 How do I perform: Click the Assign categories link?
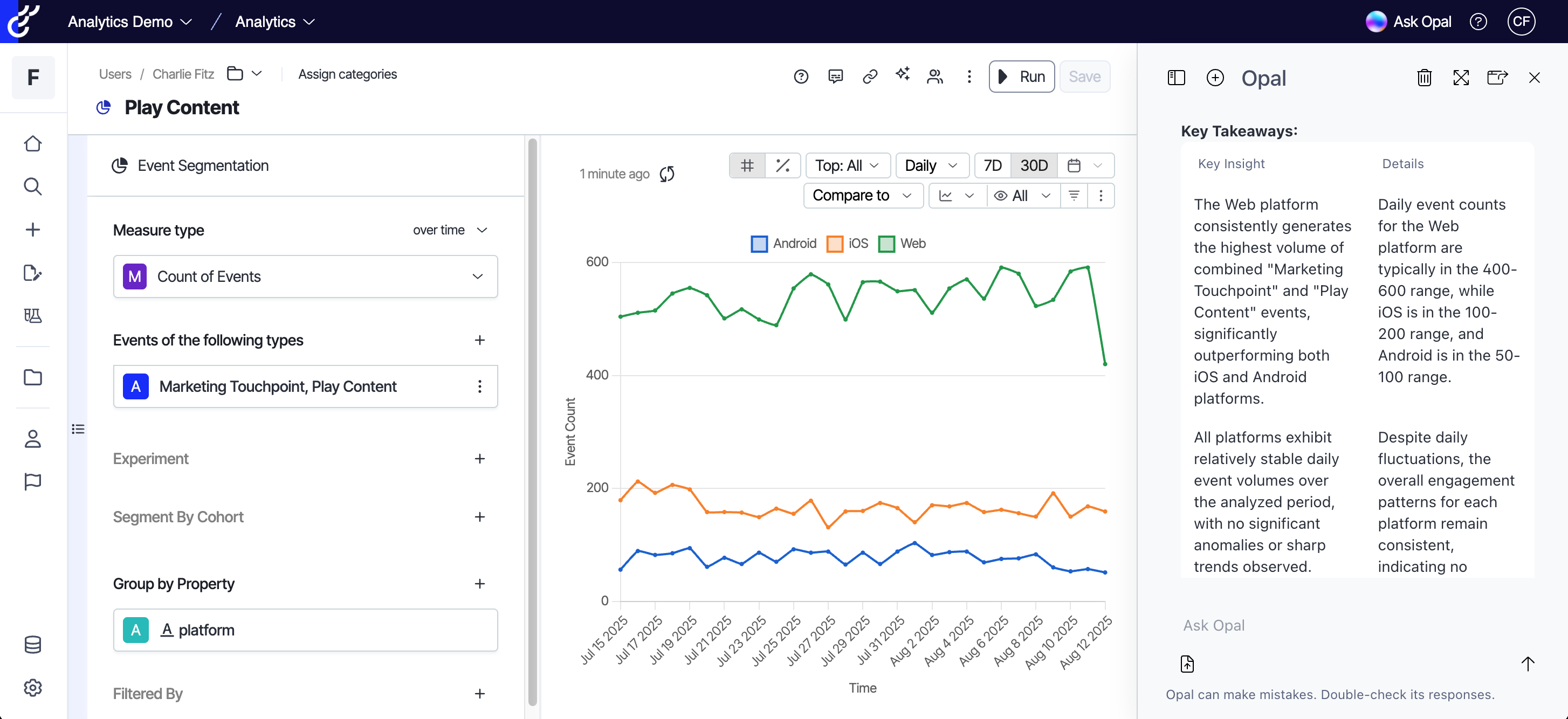[347, 74]
